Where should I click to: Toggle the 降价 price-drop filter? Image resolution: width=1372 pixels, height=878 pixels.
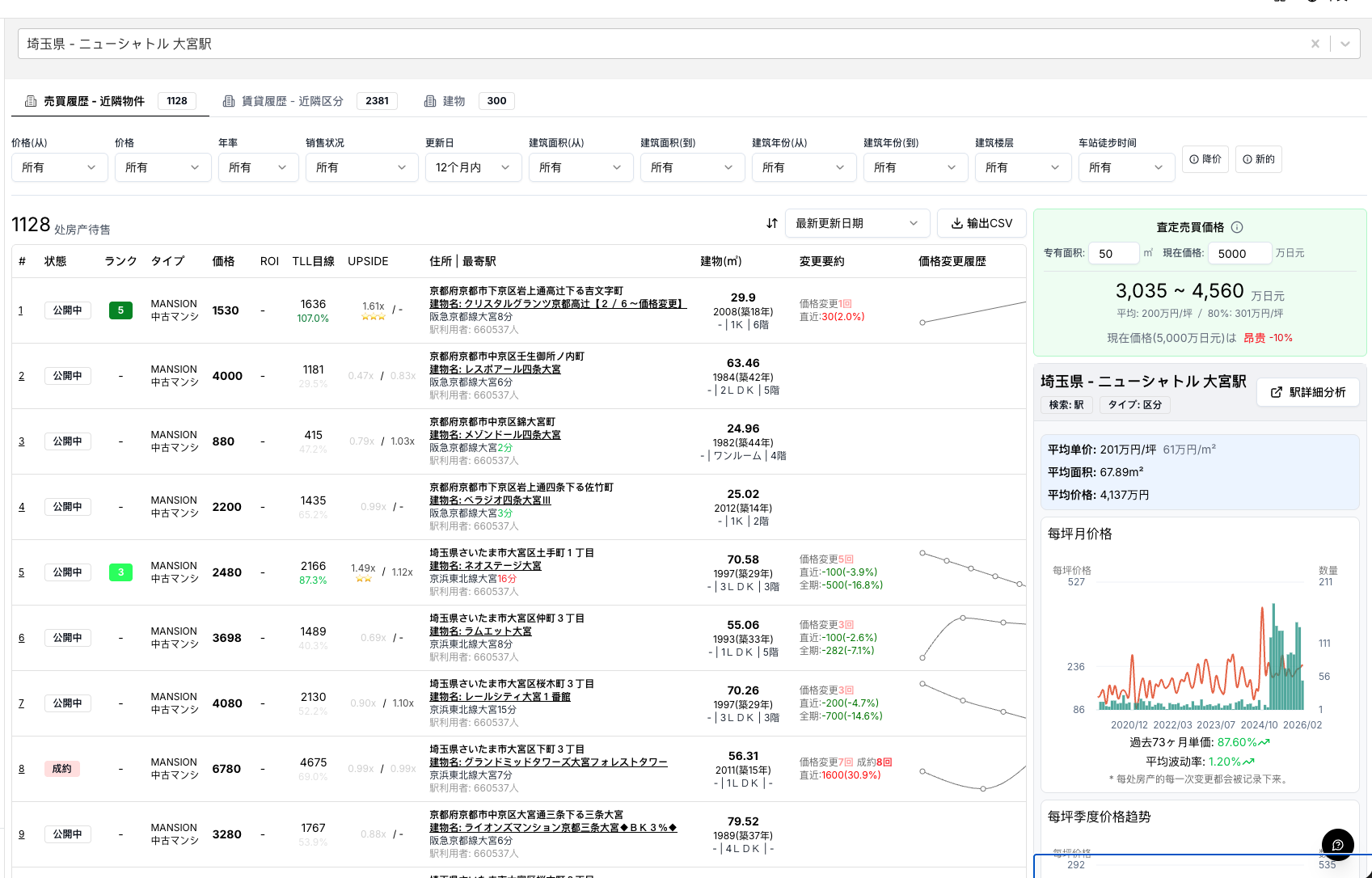pyautogui.click(x=1205, y=159)
